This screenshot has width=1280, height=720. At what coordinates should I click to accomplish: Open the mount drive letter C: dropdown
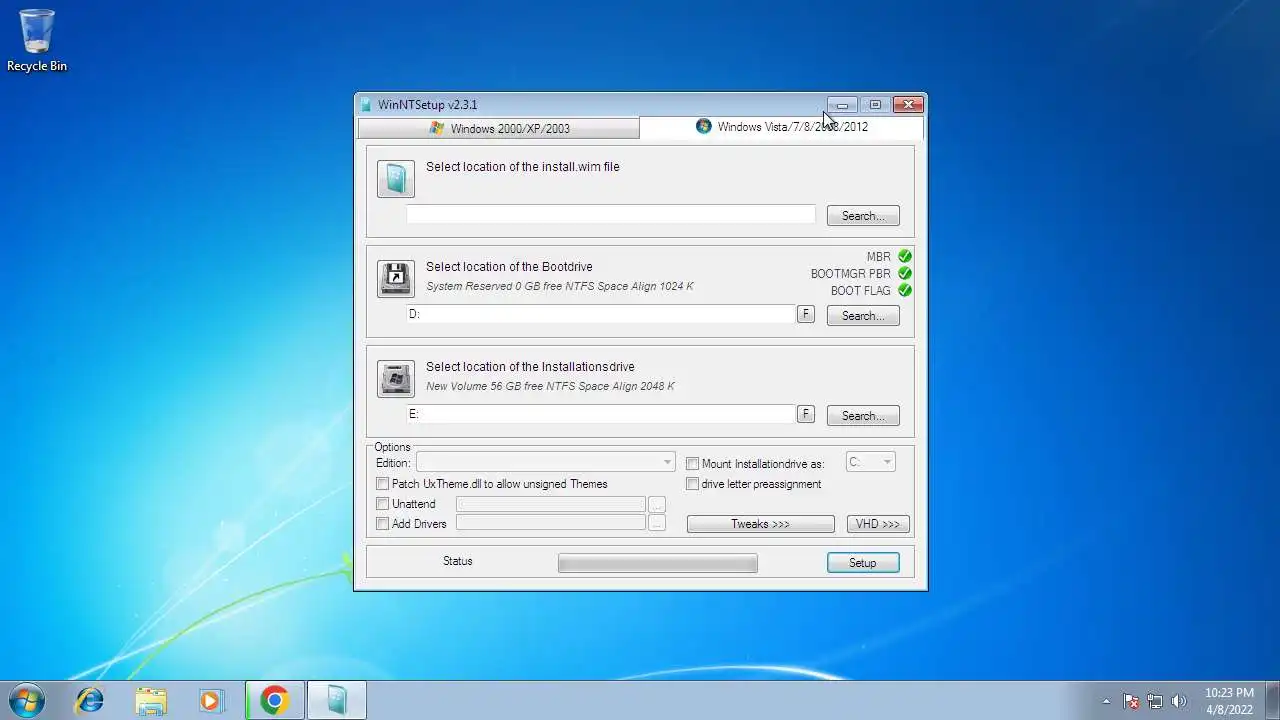point(870,462)
